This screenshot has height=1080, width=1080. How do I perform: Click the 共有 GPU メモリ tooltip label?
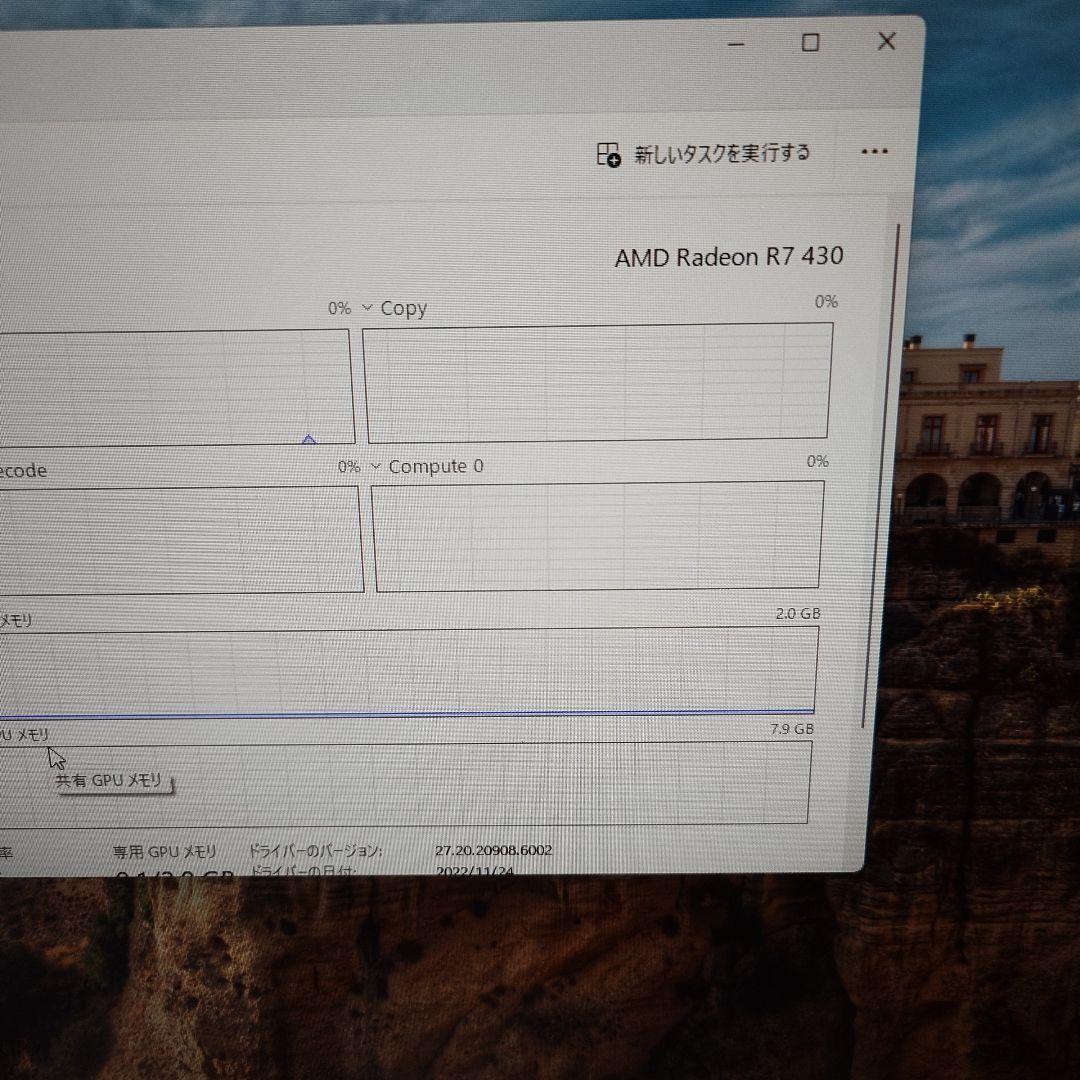(113, 780)
